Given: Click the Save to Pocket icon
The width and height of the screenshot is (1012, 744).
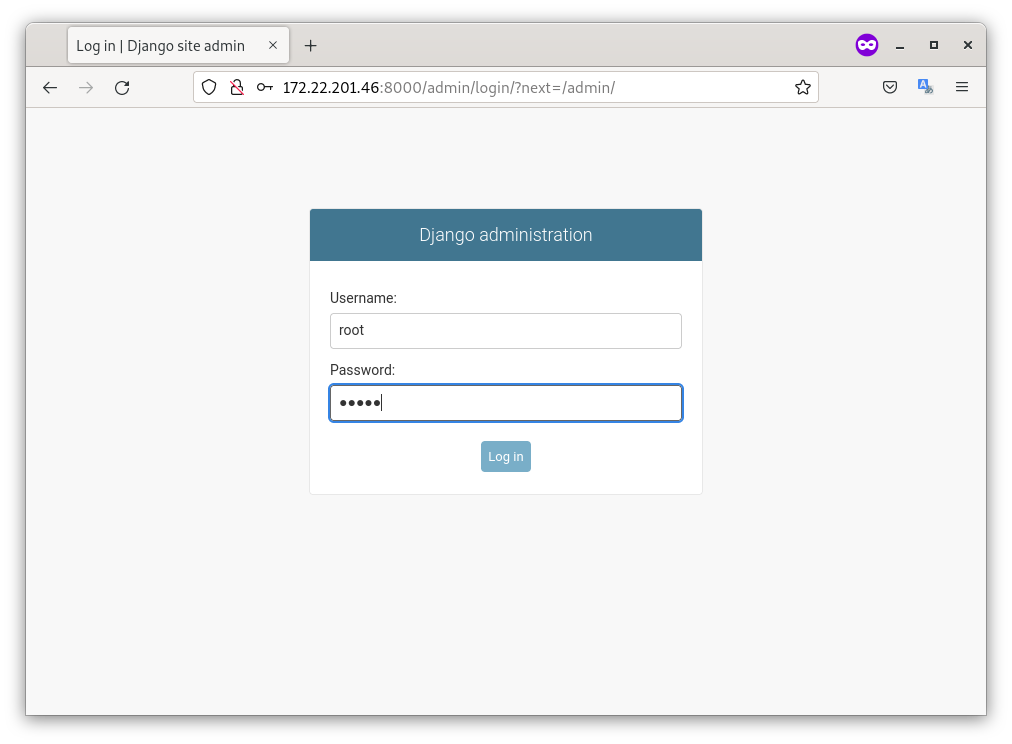Looking at the screenshot, I should (x=890, y=88).
